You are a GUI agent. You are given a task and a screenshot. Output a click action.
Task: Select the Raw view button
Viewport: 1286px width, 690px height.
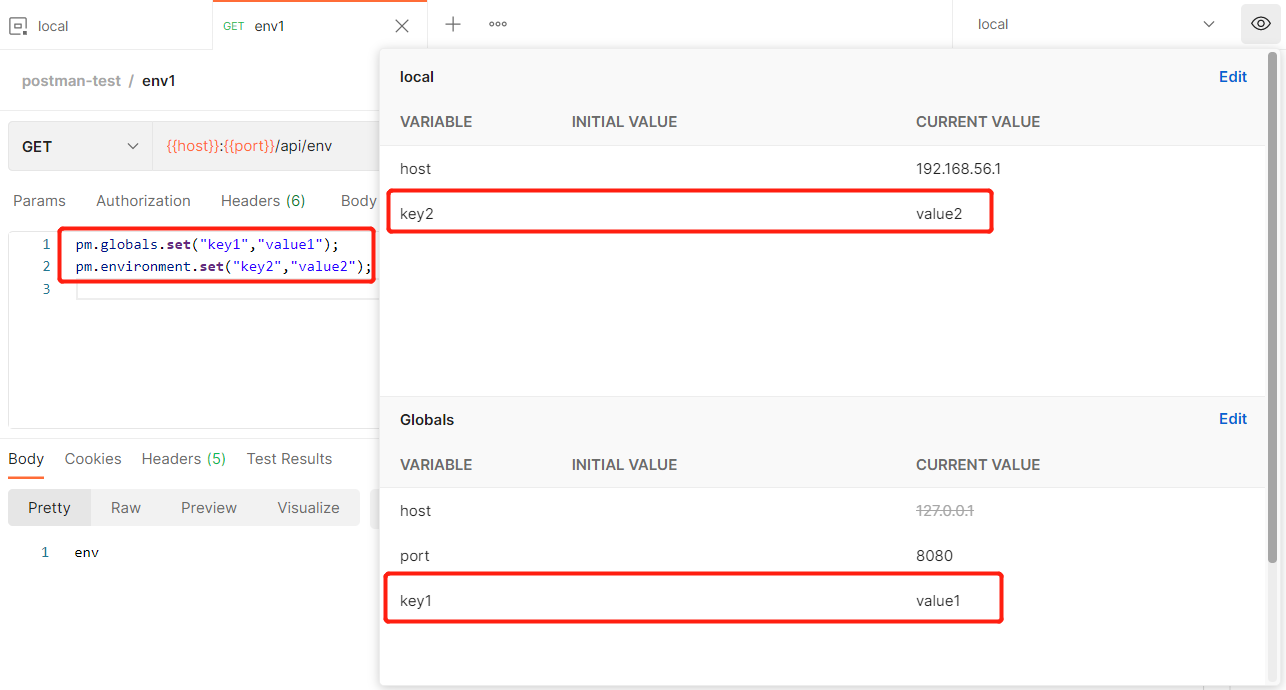(x=126, y=508)
